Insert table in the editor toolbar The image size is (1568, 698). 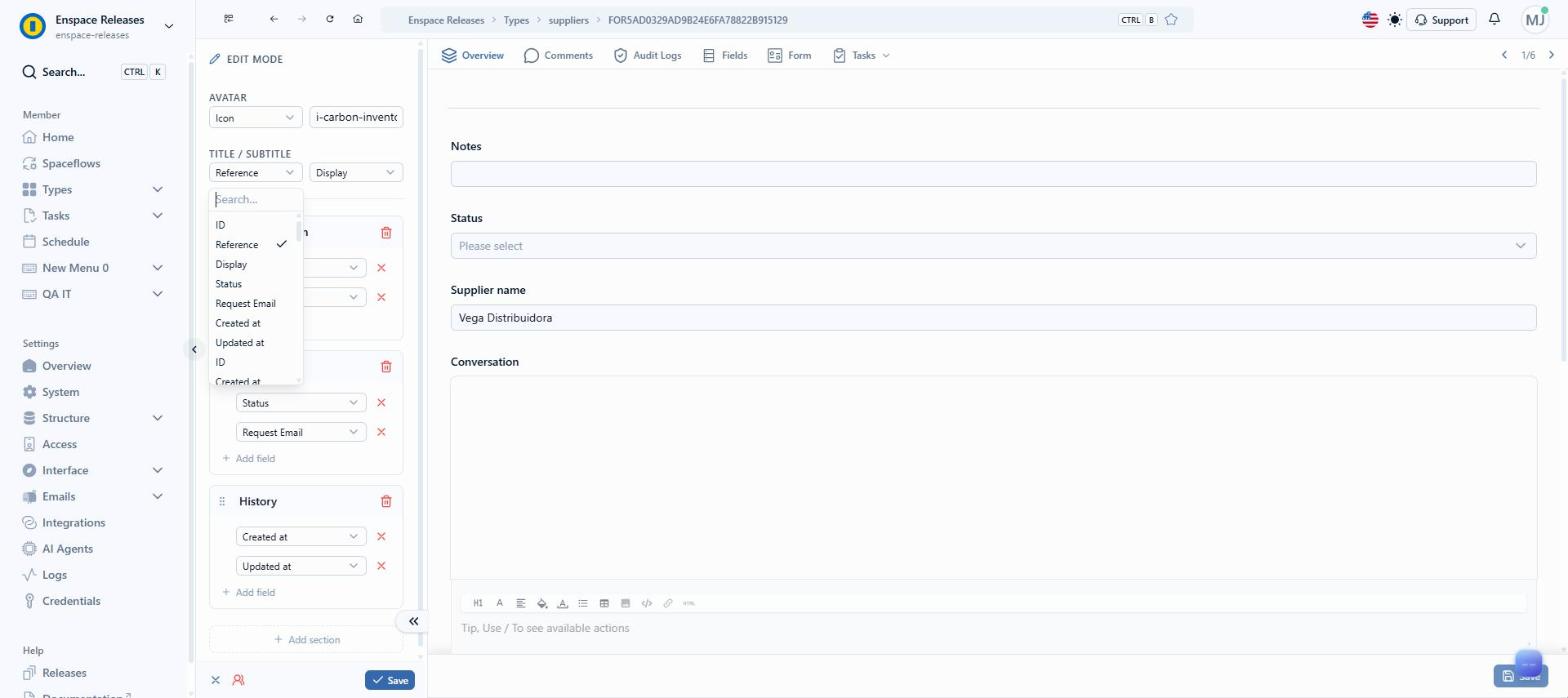604,603
